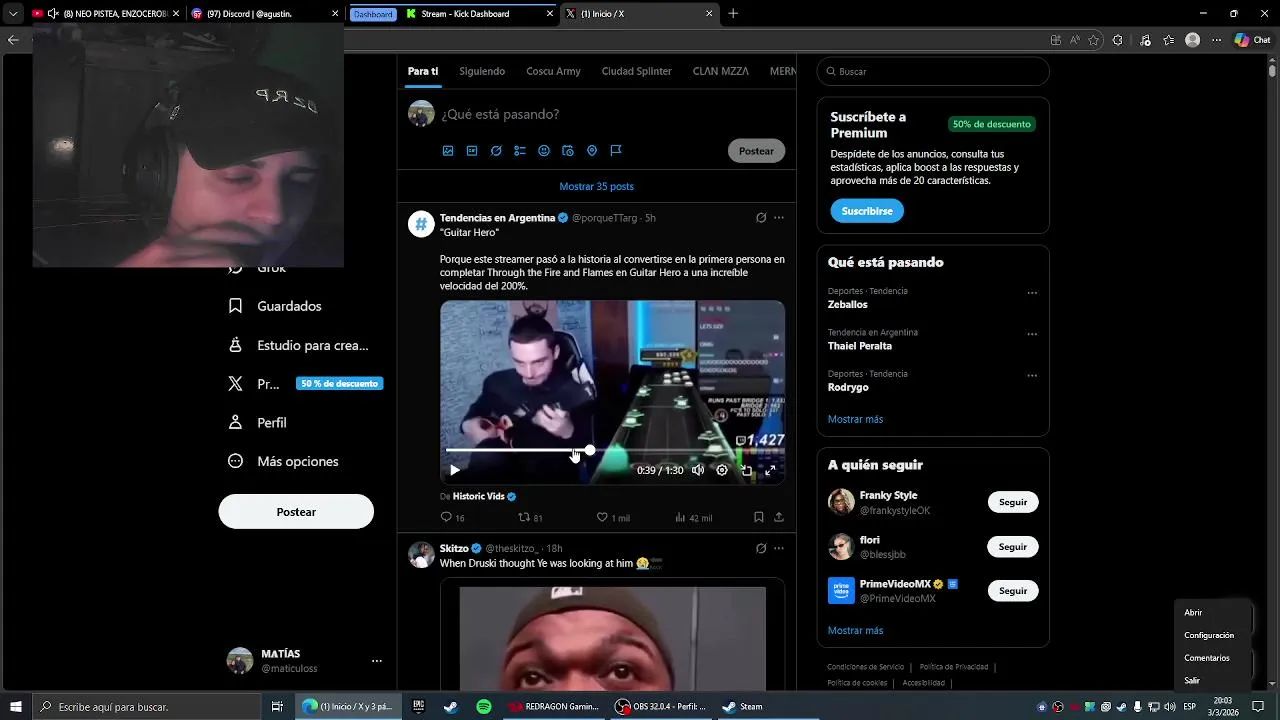Mute the Guitar Hero video
This screenshot has height=720, width=1280.
click(698, 470)
